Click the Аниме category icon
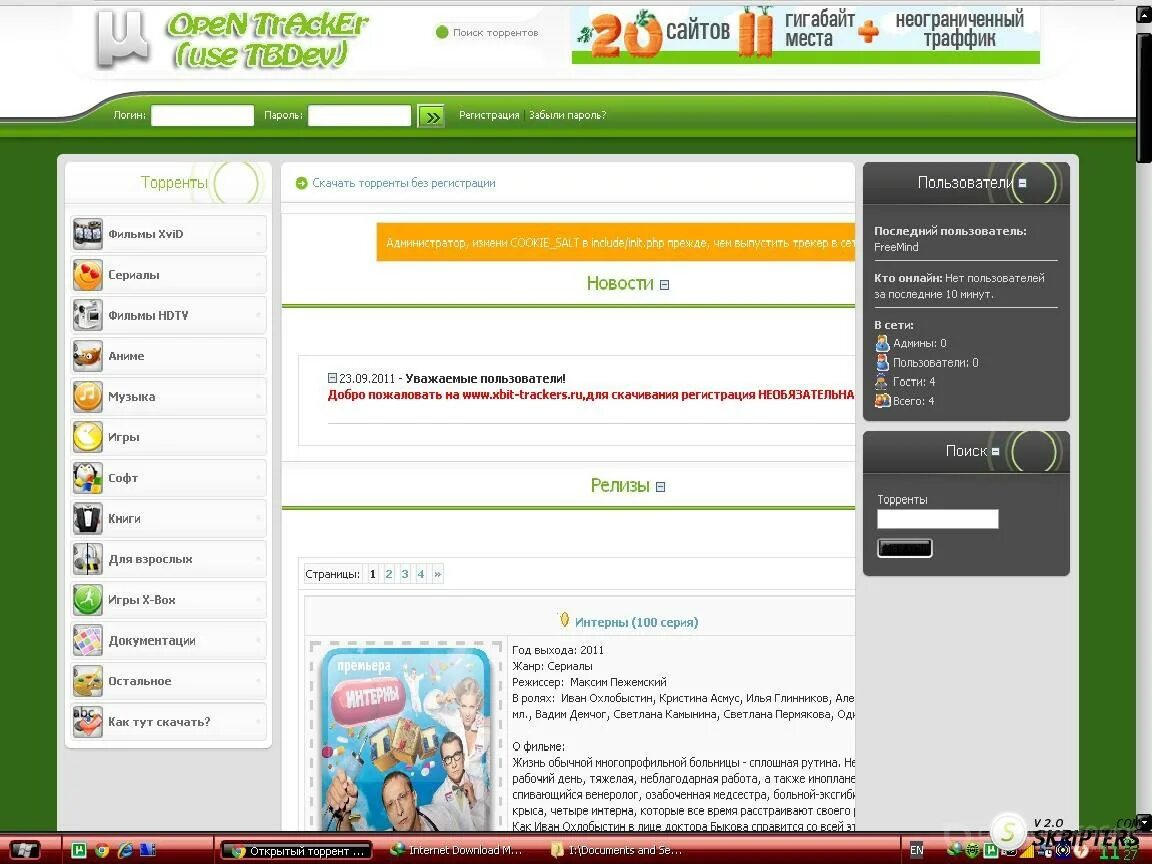This screenshot has width=1152, height=864. (87, 356)
